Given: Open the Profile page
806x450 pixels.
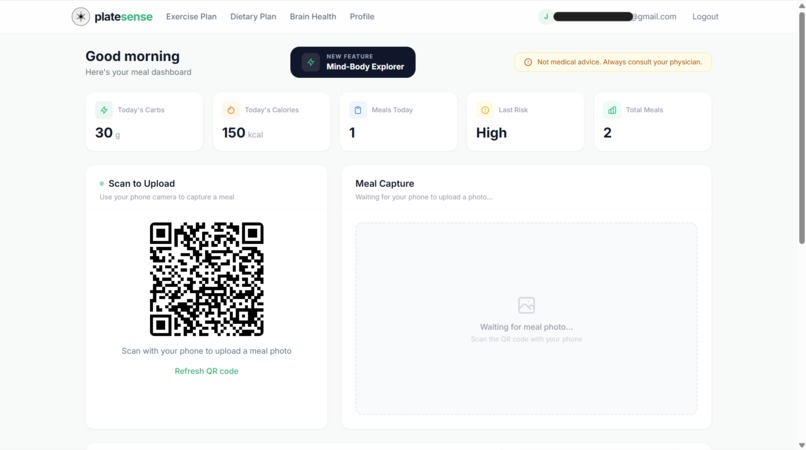Looking at the screenshot, I should coord(362,16).
